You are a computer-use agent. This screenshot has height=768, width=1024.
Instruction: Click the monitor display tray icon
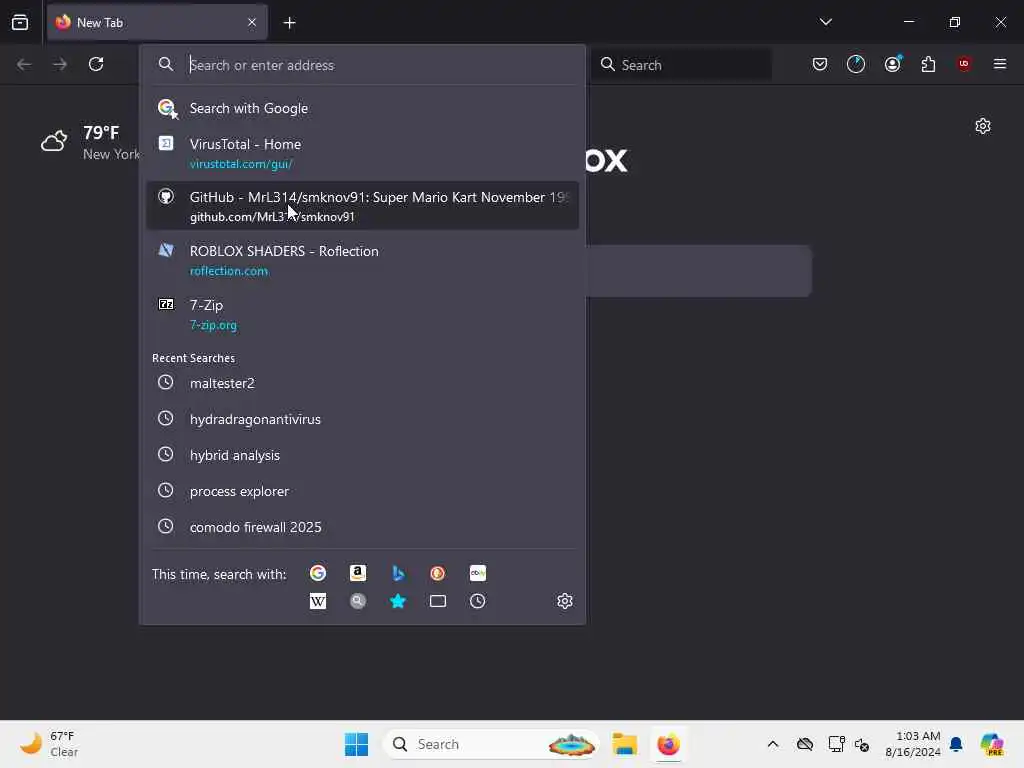[836, 744]
